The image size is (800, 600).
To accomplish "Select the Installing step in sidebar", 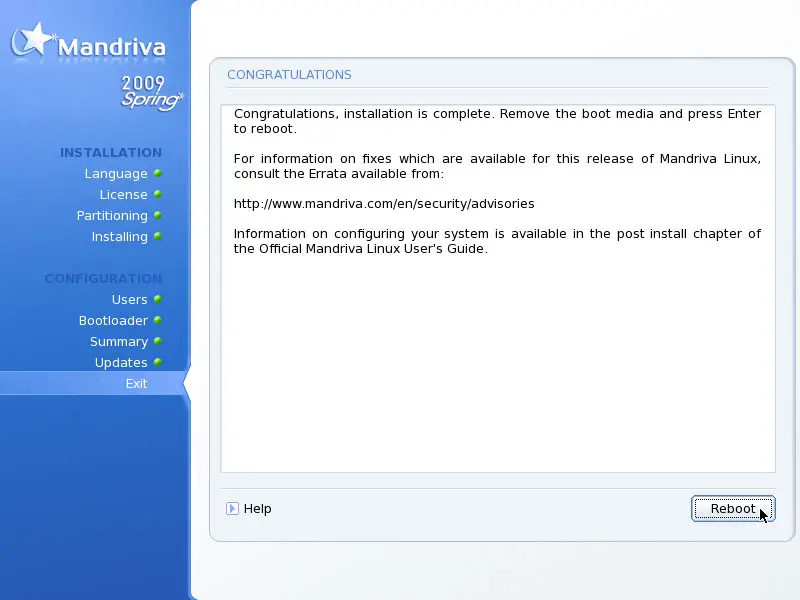I will pos(119,237).
